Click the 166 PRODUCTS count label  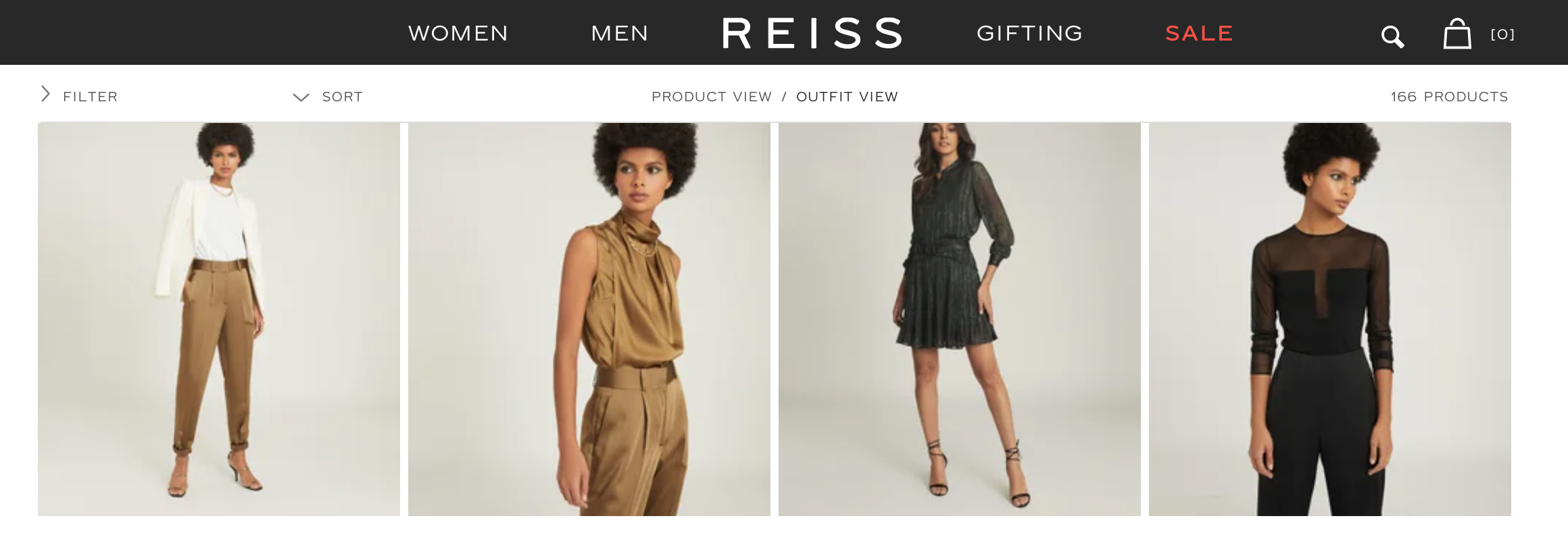(1449, 97)
